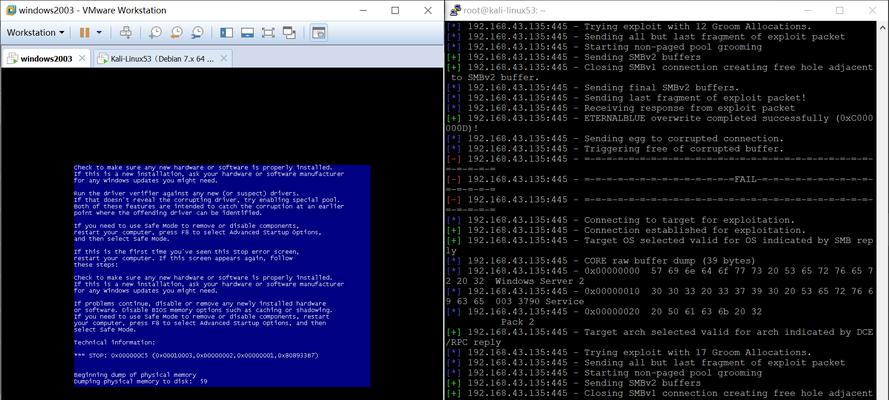This screenshot has width=889, height=400.
Task: Open the Workstation dropdown menu
Action: [x=35, y=33]
